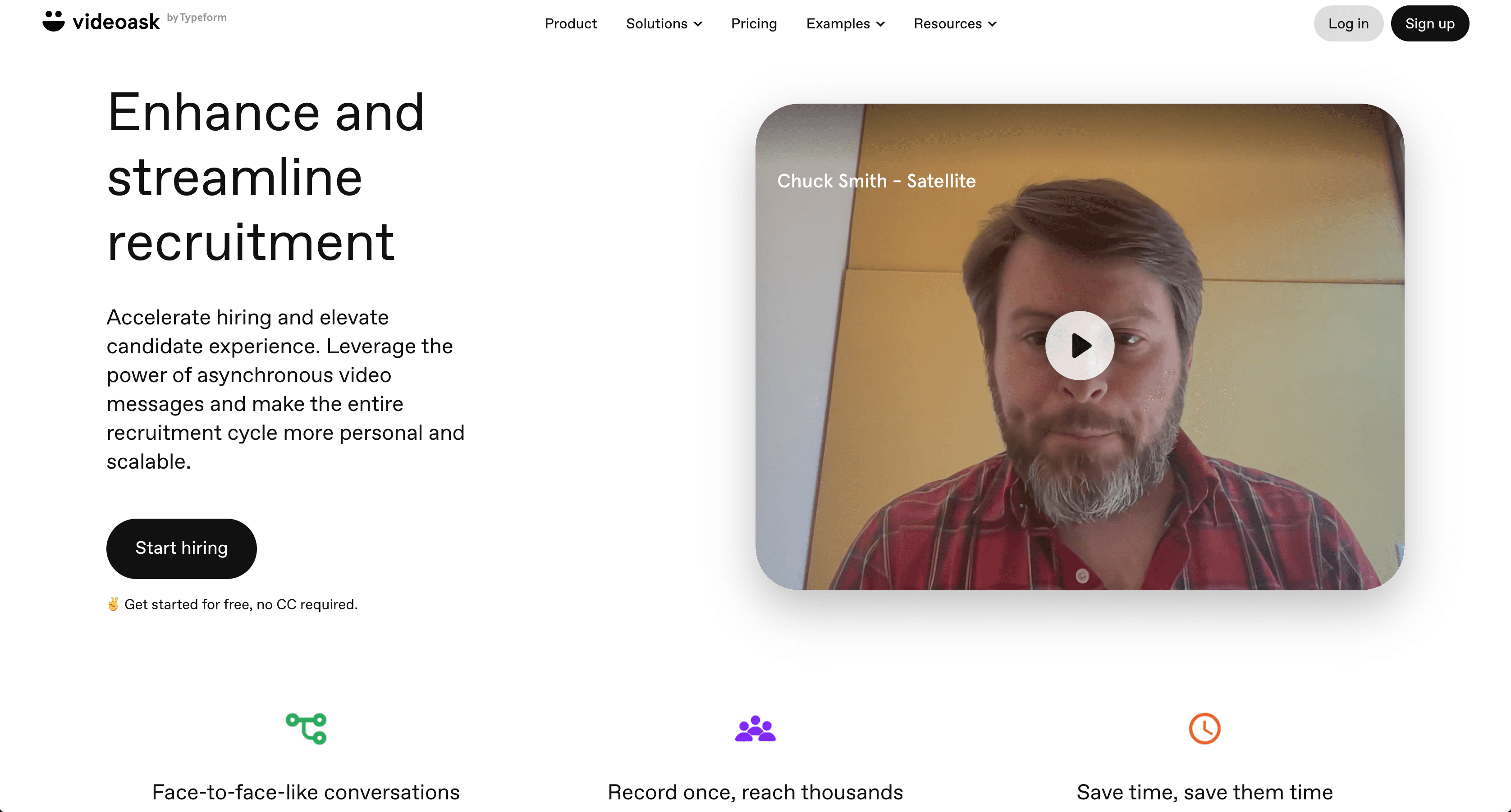
Task: Open the Product menu item
Action: point(570,24)
